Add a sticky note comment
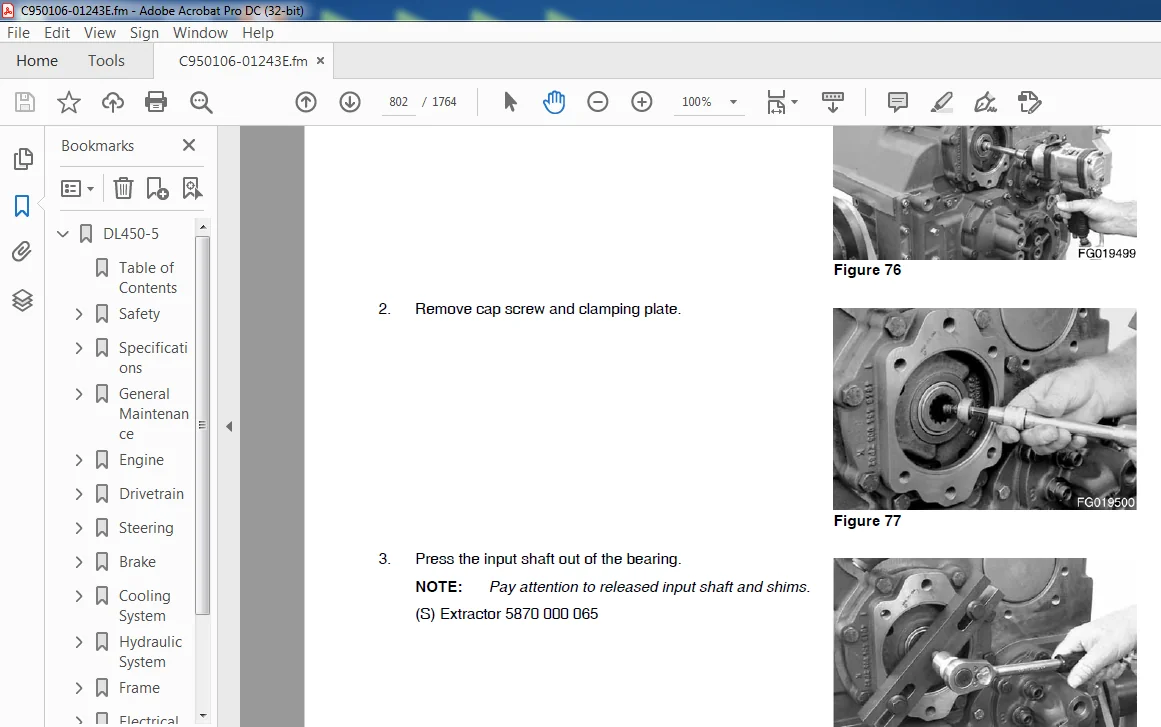 point(897,101)
